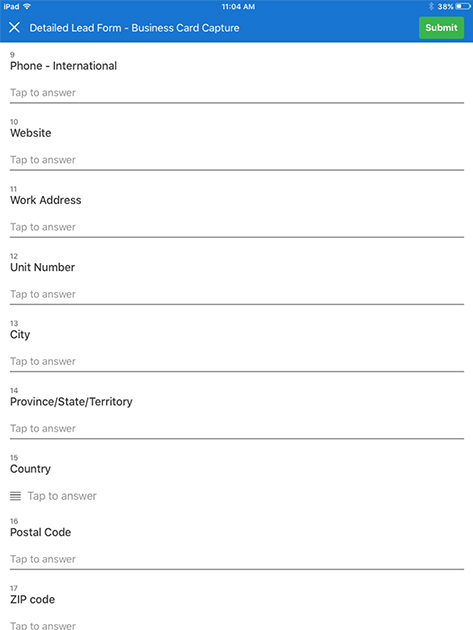Close the Detailed Lead Form
The width and height of the screenshot is (473, 630).
[14, 28]
